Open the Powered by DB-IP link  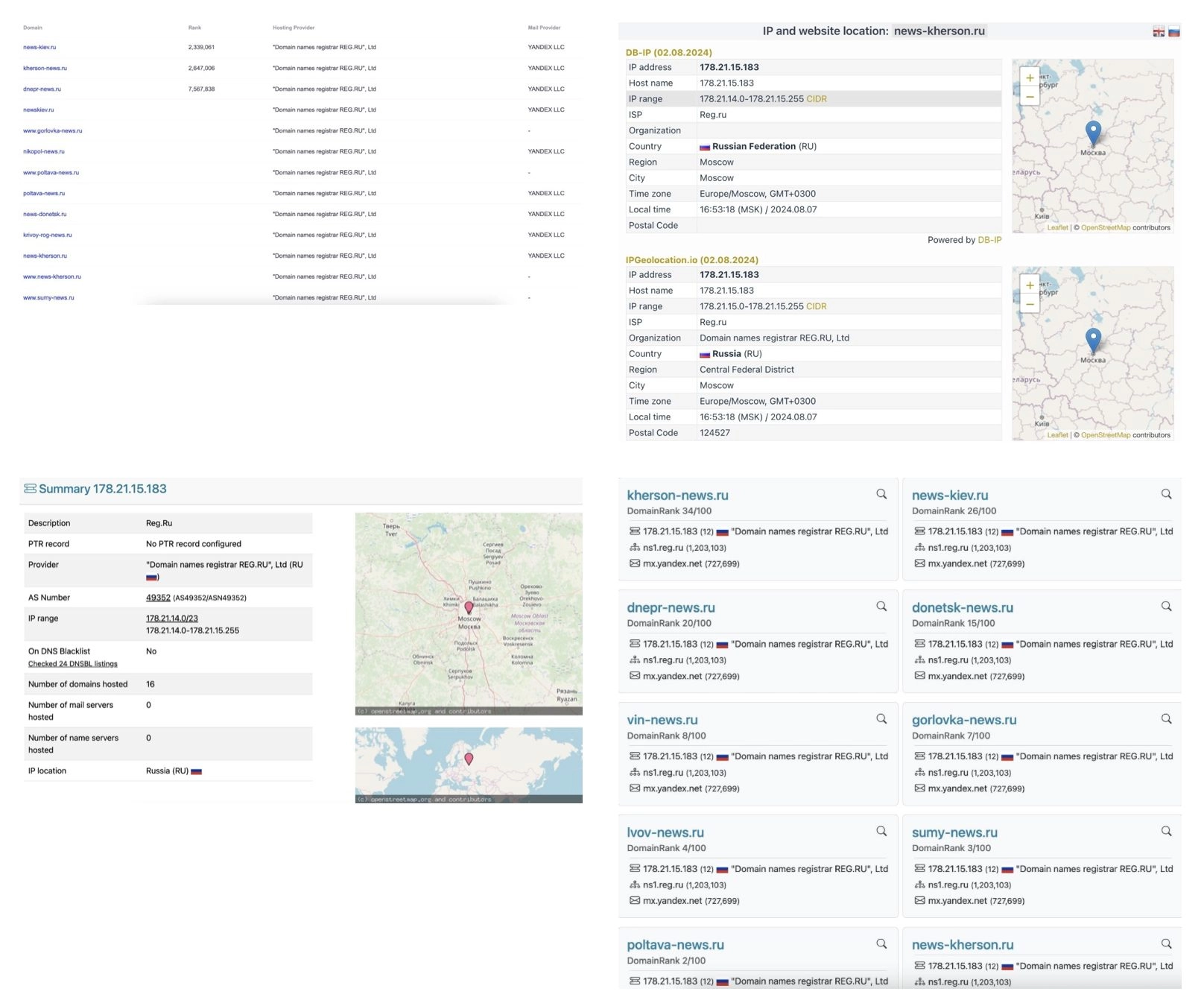(989, 240)
